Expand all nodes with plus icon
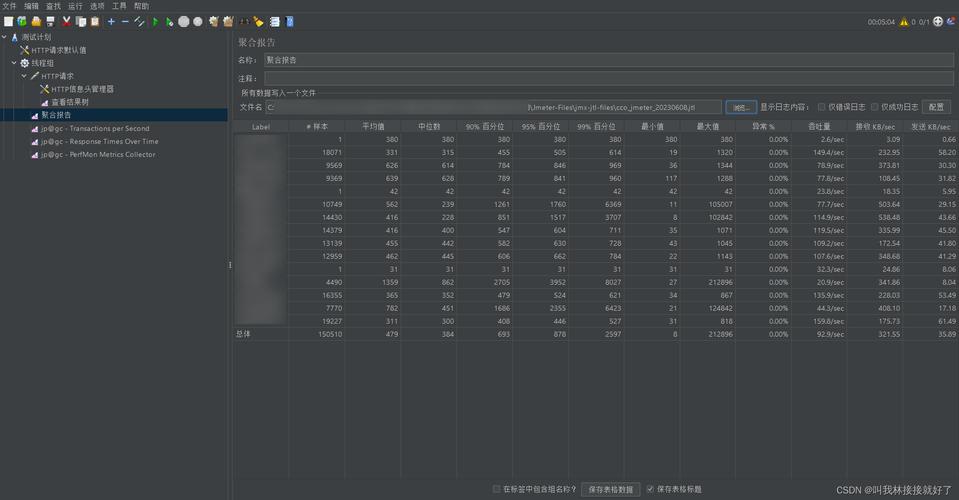959x500 pixels. click(x=111, y=21)
